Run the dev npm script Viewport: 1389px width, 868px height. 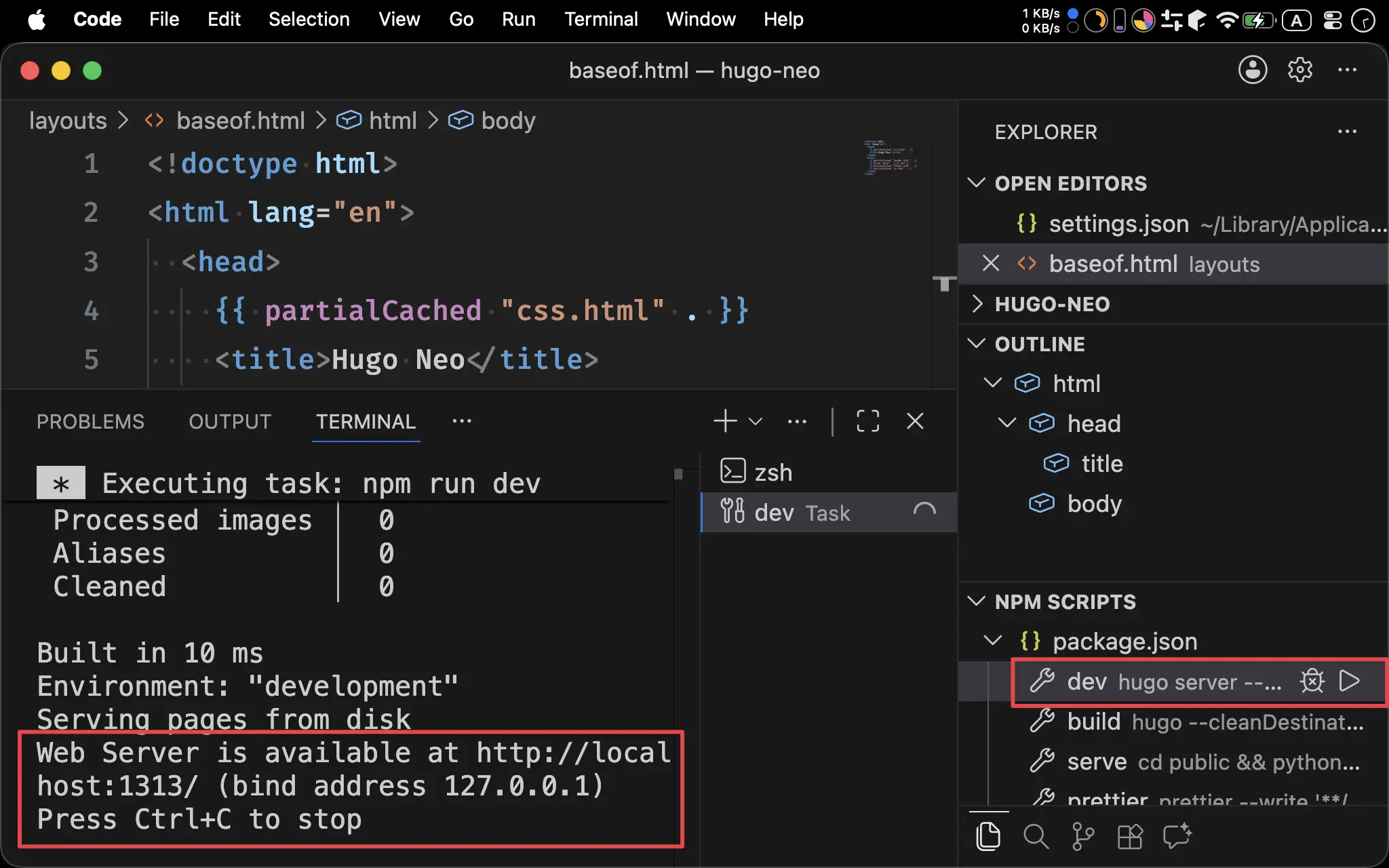pos(1350,681)
